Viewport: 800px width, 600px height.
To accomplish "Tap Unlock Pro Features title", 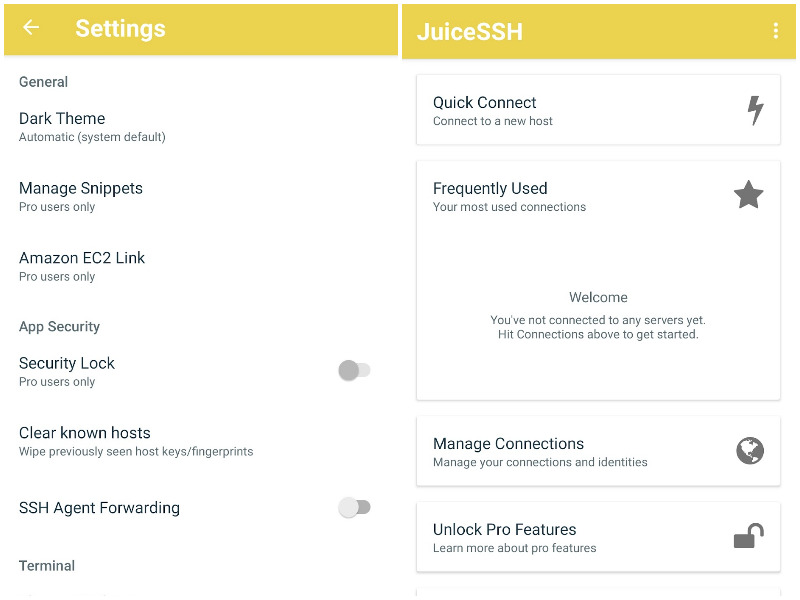I will [x=505, y=530].
